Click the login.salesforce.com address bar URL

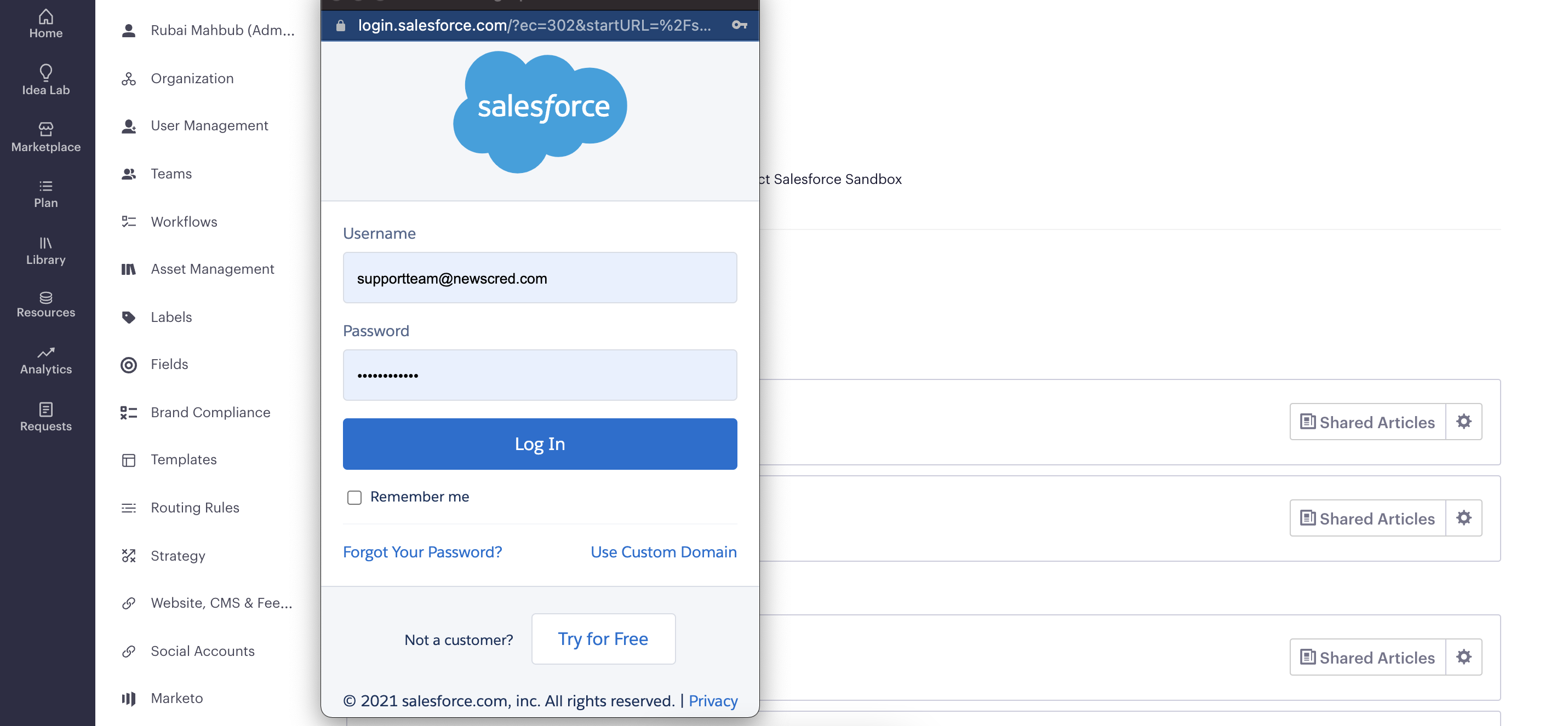(x=534, y=25)
